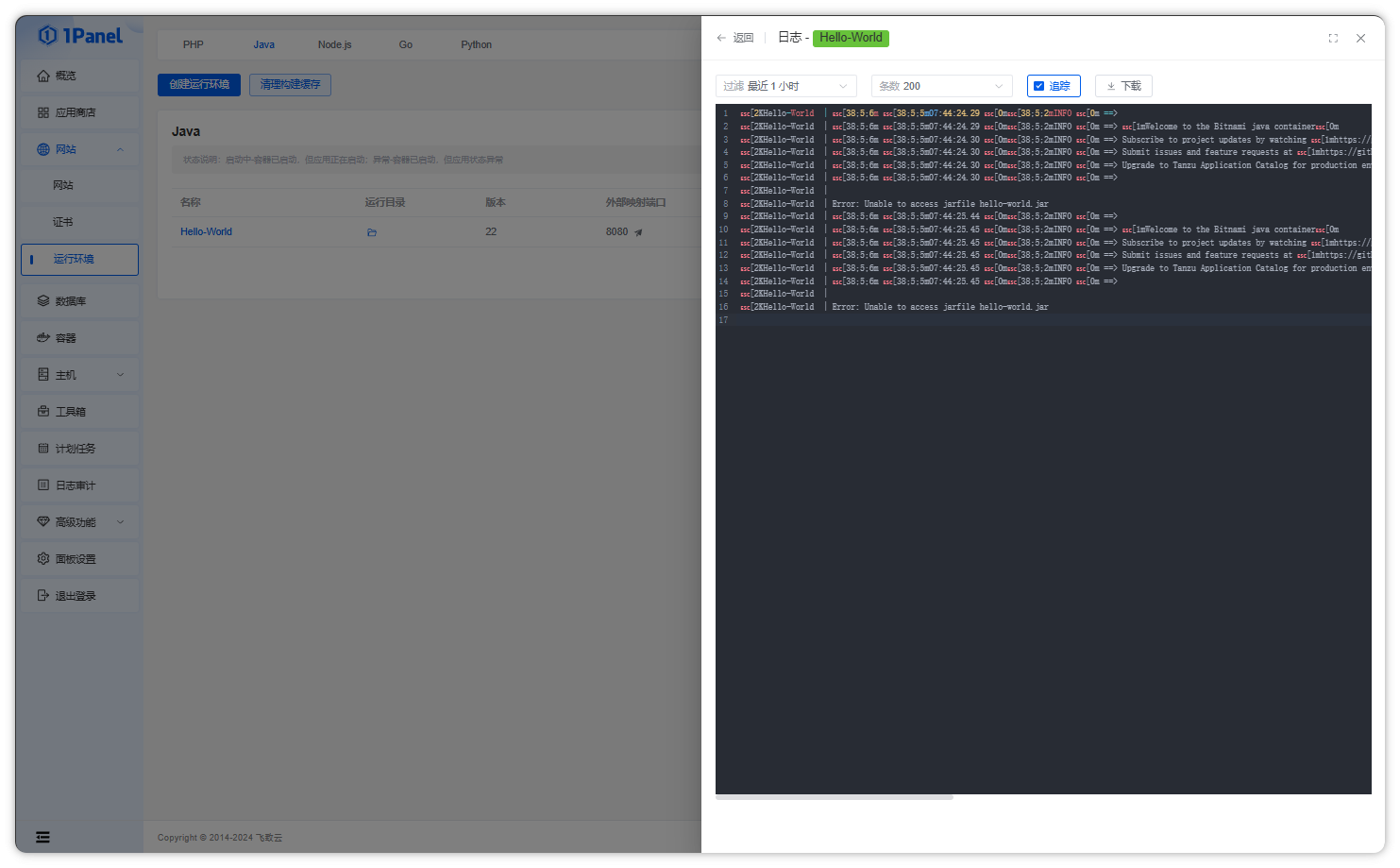The image size is (1400, 868).
Task: Click the version value 22
Action: tap(491, 232)
